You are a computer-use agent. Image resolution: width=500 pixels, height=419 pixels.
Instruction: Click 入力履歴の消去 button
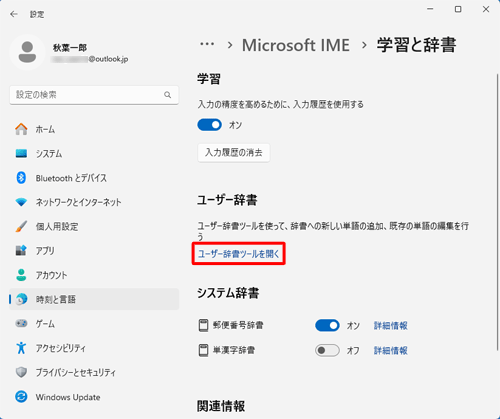point(234,153)
